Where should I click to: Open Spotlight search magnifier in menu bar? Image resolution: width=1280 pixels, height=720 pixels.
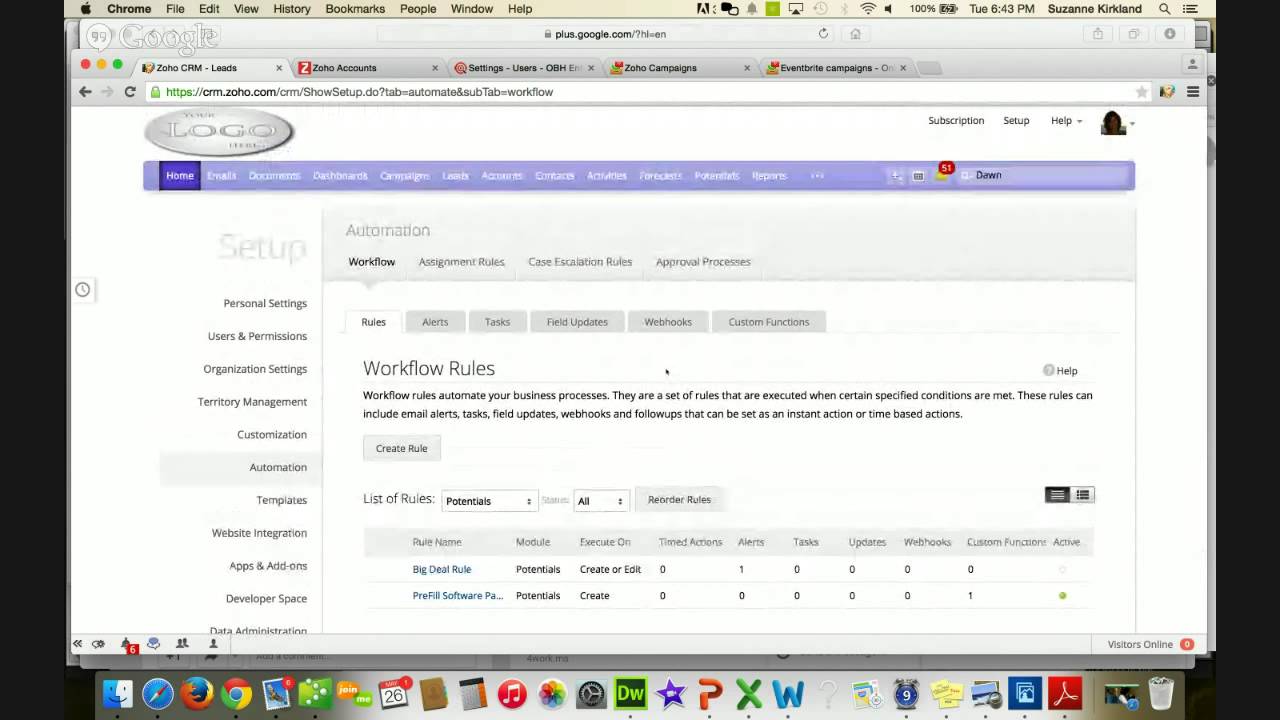pos(1165,9)
